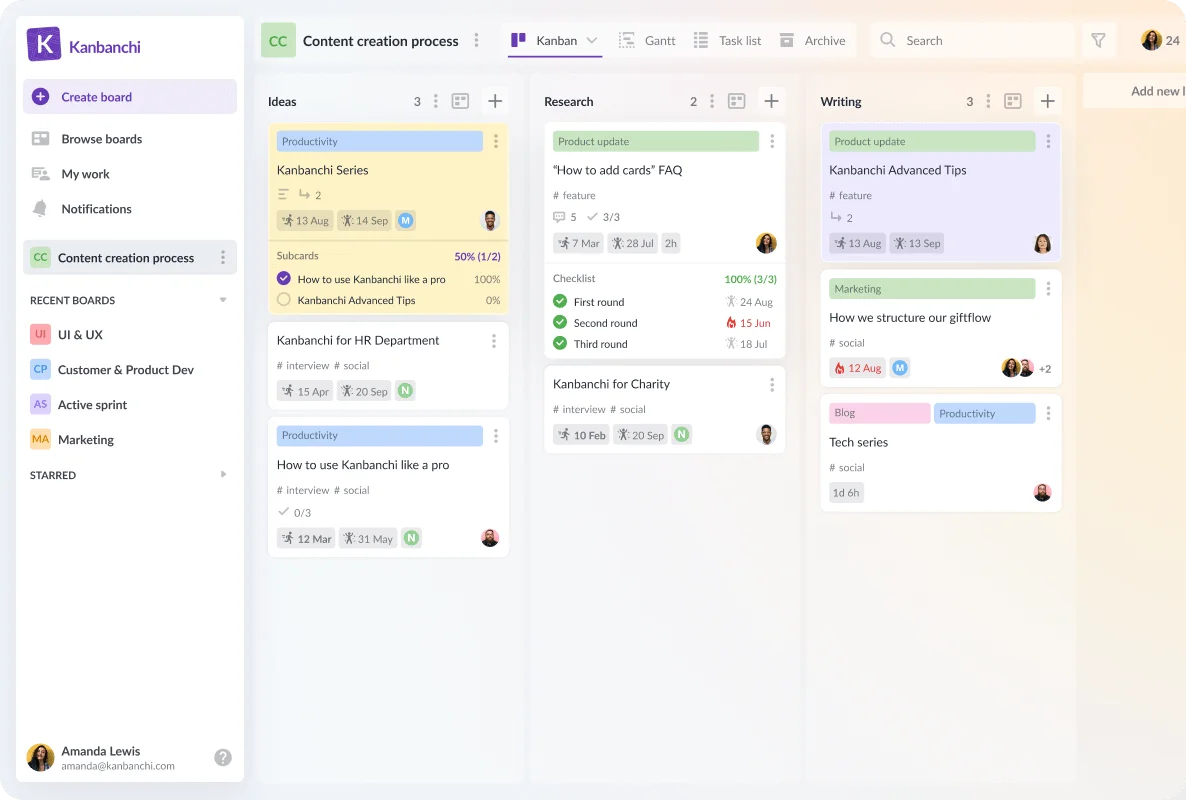Viewport: 1186px width, 800px height.
Task: Open card layout icon in Ideas list
Action: coord(460,101)
